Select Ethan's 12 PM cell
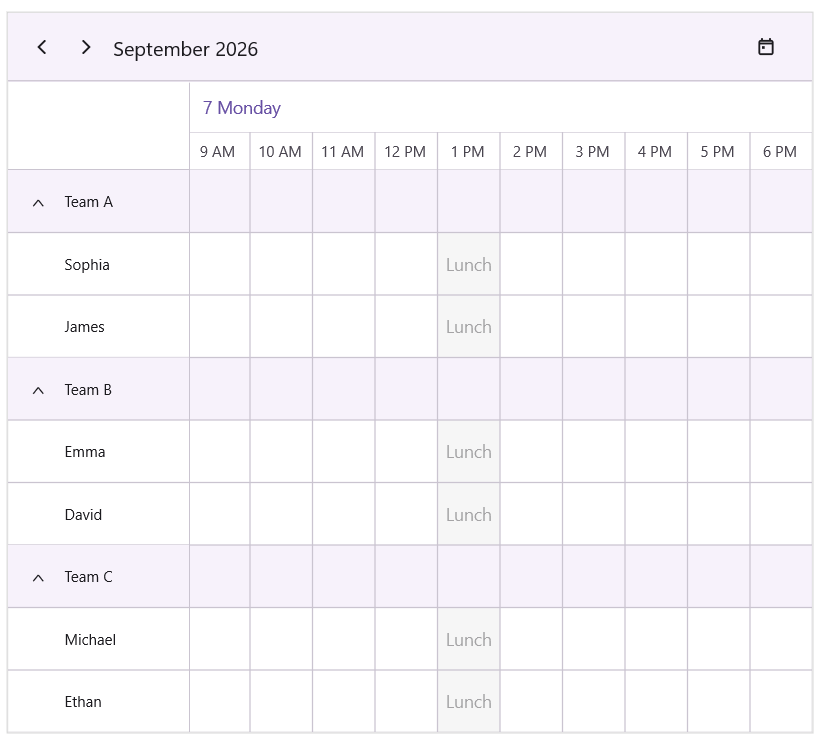820x740 pixels. (x=406, y=701)
